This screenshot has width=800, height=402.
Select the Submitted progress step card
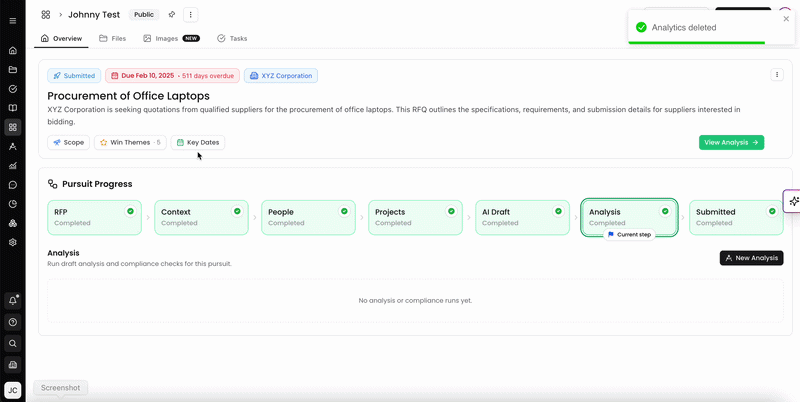(736, 217)
